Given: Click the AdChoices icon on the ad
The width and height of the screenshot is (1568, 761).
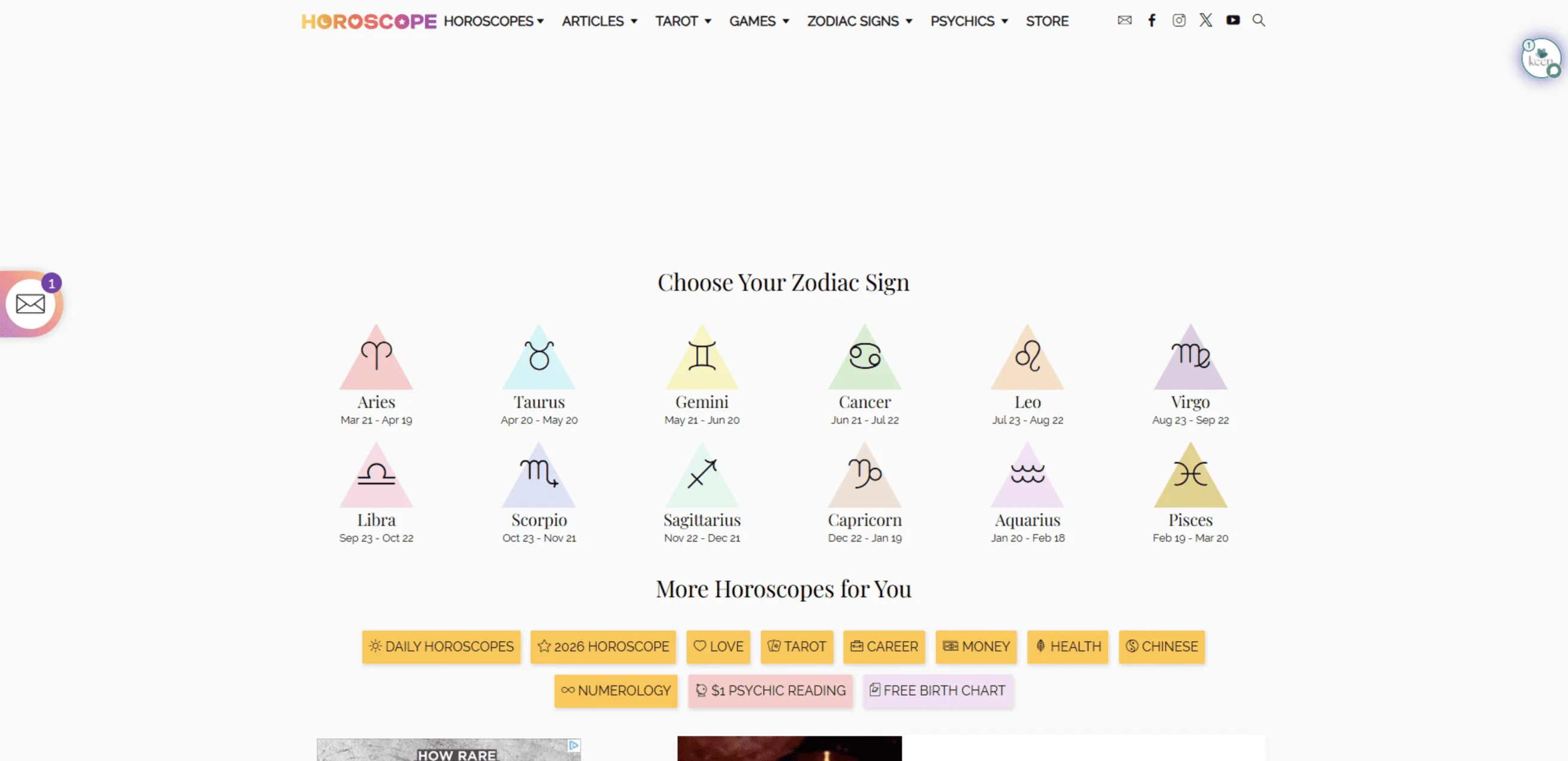Looking at the screenshot, I should pos(574,745).
